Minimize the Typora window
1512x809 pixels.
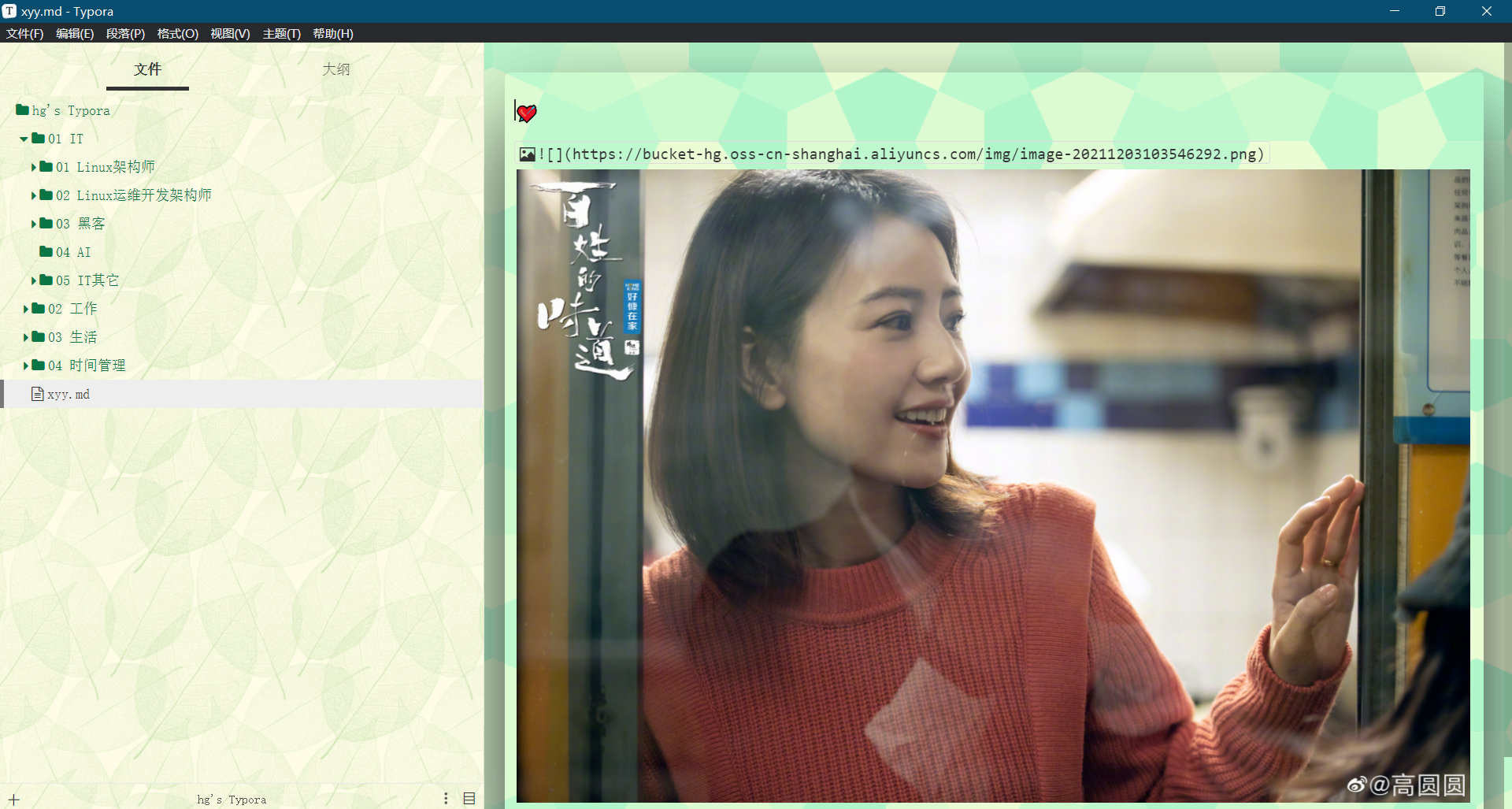(x=1395, y=11)
